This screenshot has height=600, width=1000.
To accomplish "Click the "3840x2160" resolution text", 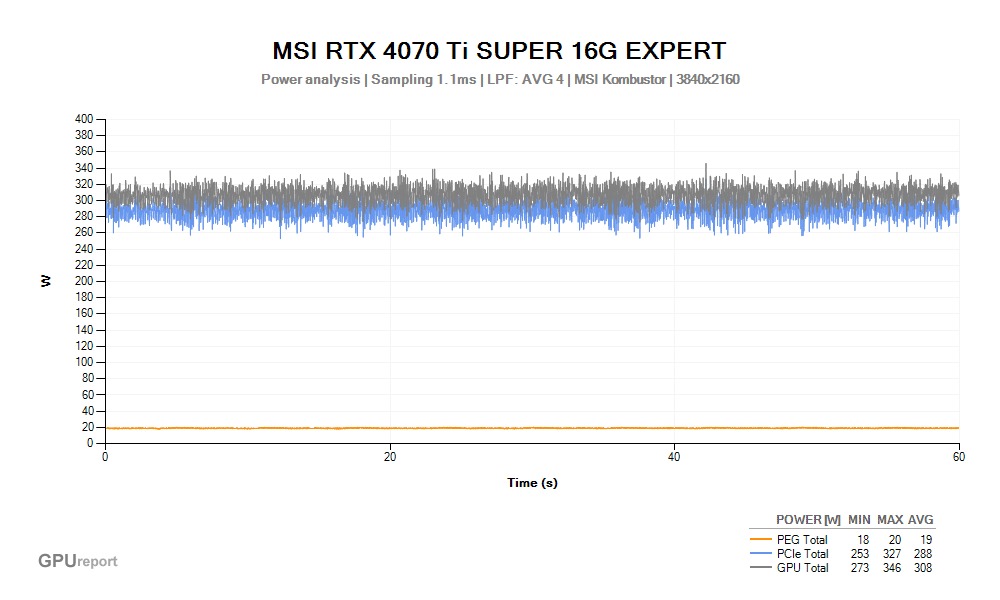I will [708, 80].
